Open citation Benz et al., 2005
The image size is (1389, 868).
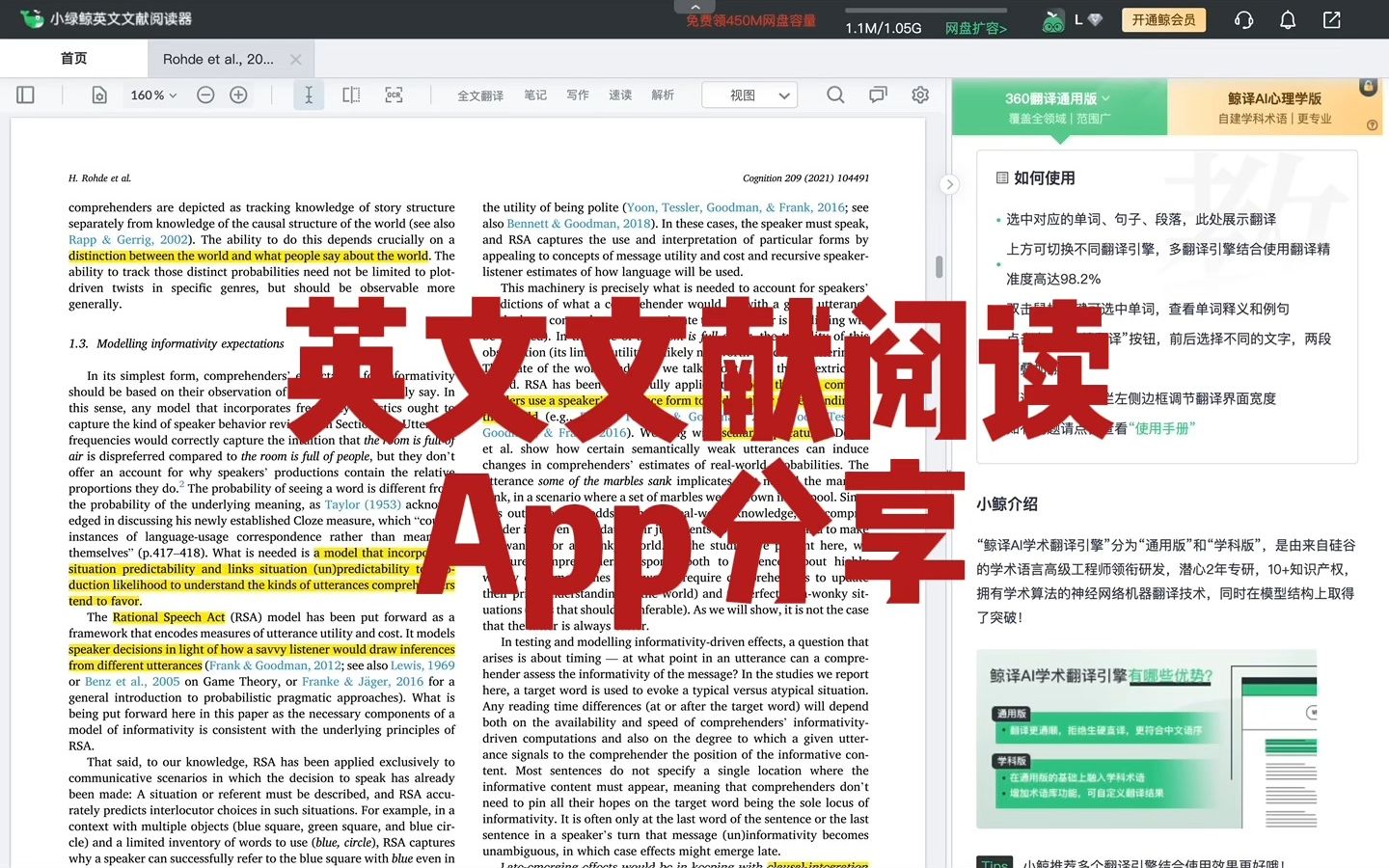click(x=132, y=681)
